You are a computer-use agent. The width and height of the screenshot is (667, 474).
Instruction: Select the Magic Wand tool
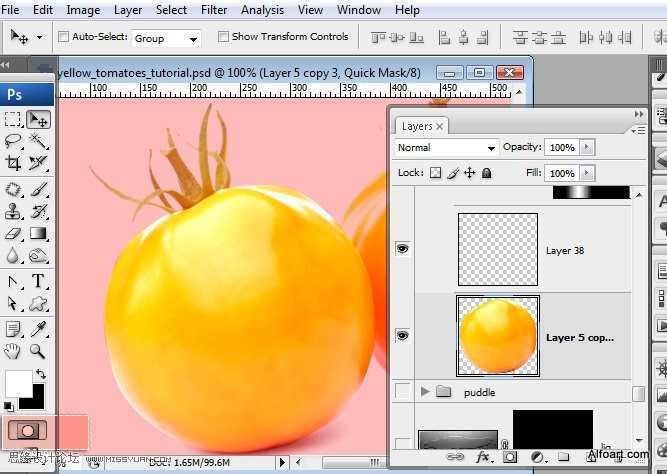(38, 141)
